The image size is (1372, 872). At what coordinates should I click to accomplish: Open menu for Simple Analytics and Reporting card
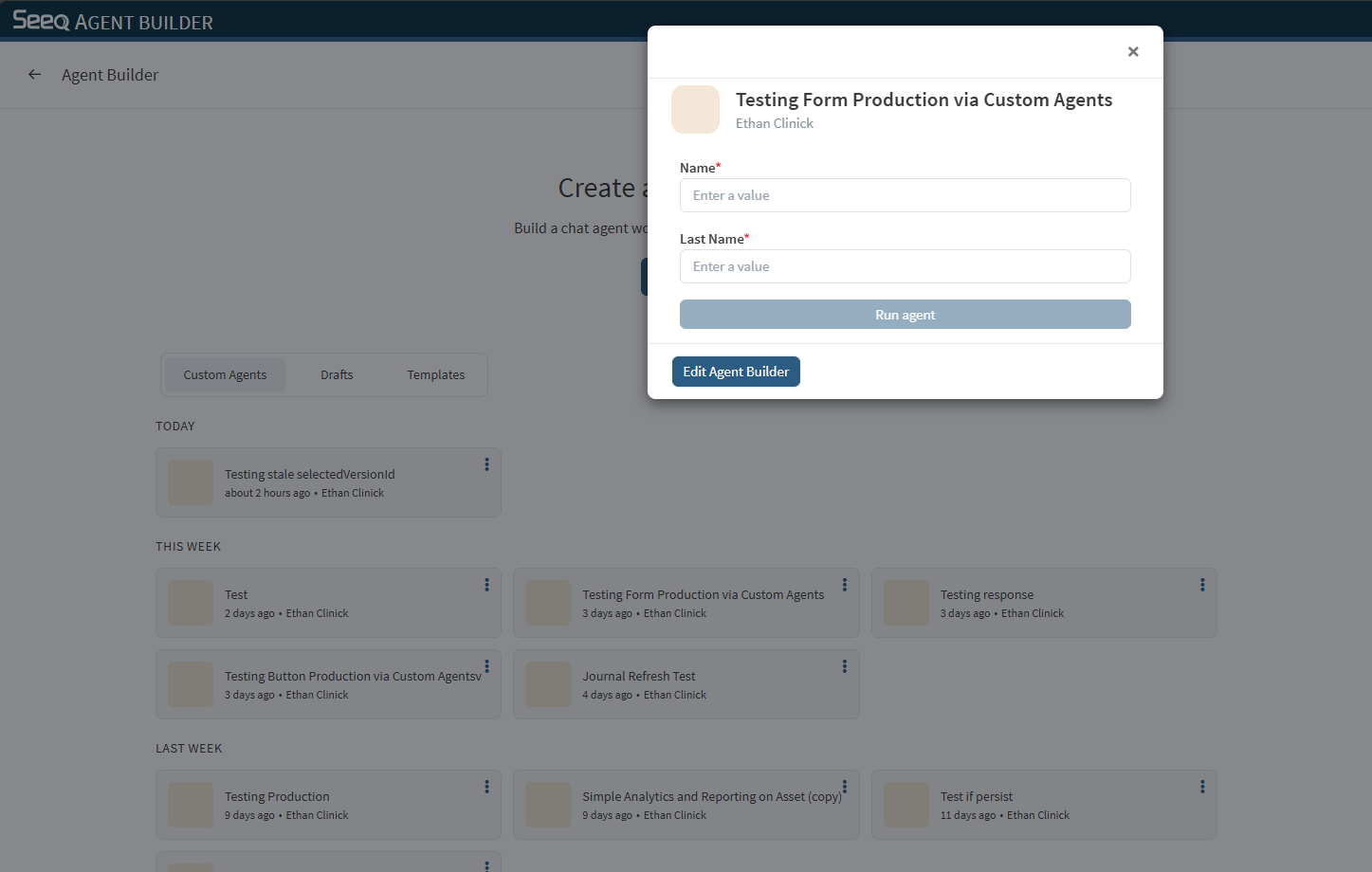(844, 787)
